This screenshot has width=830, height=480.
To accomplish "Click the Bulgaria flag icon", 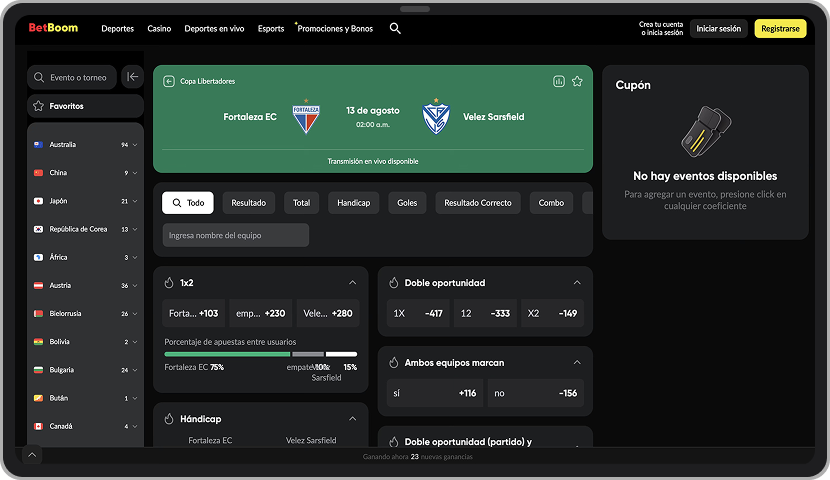I will 38,370.
